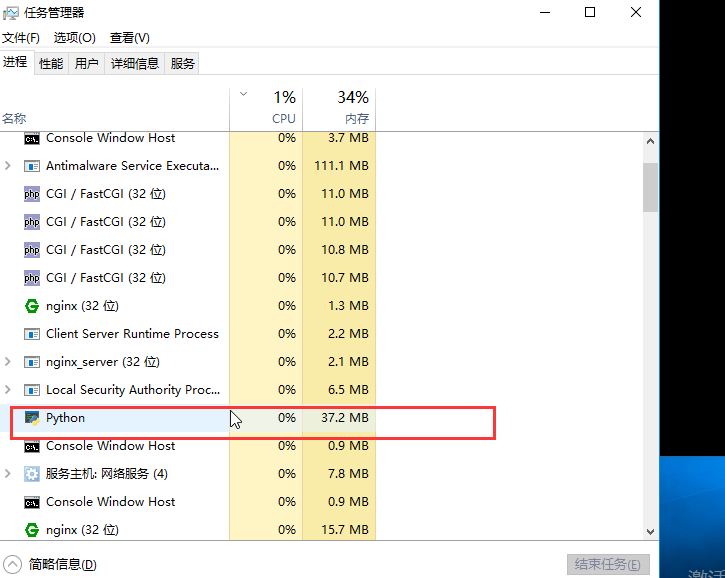Click the 结束任务(E) button
725x578 pixels.
pos(608,564)
